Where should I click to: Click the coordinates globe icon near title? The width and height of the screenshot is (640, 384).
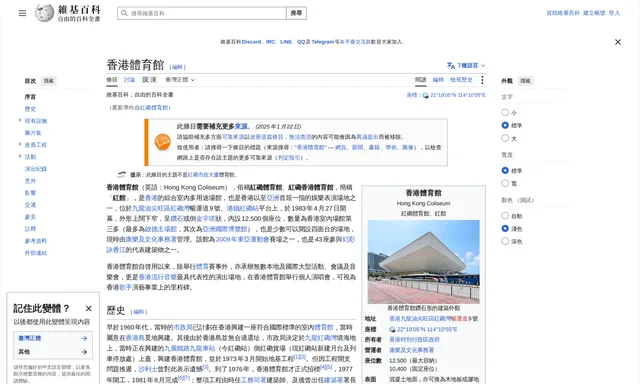[x=425, y=95]
